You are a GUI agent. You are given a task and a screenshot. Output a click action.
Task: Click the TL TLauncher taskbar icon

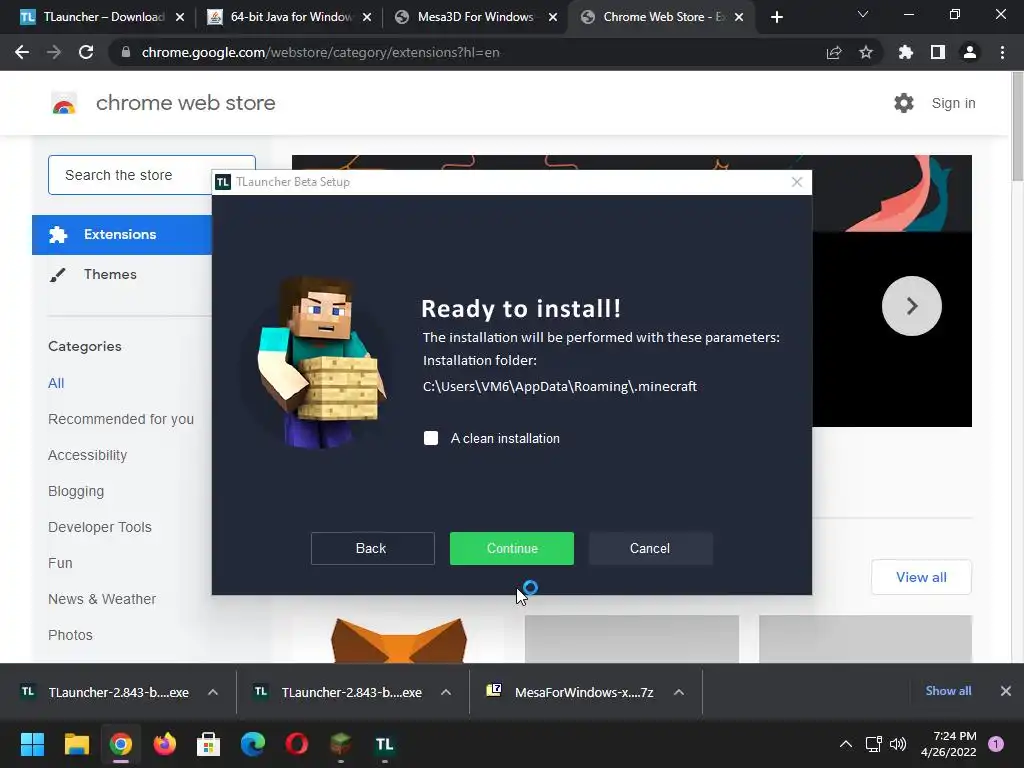tap(385, 744)
